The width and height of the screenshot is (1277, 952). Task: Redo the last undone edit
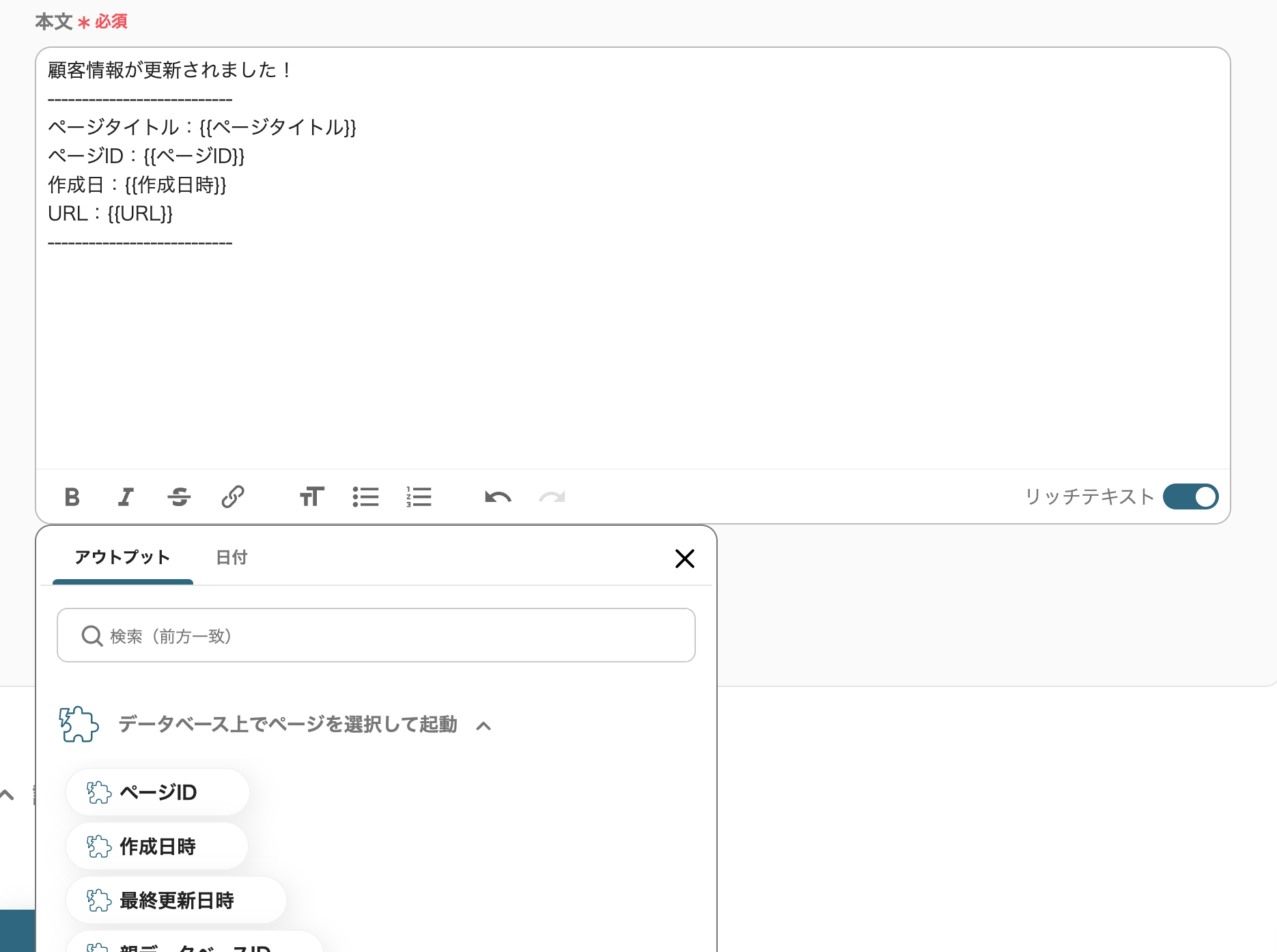[x=552, y=496]
